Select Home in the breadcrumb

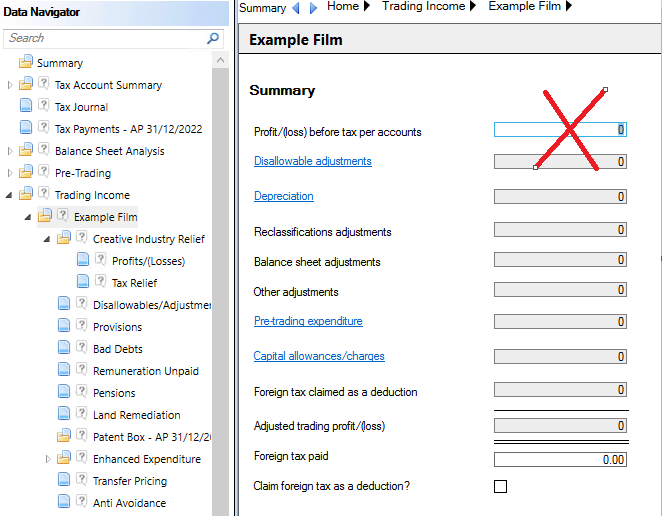(343, 6)
